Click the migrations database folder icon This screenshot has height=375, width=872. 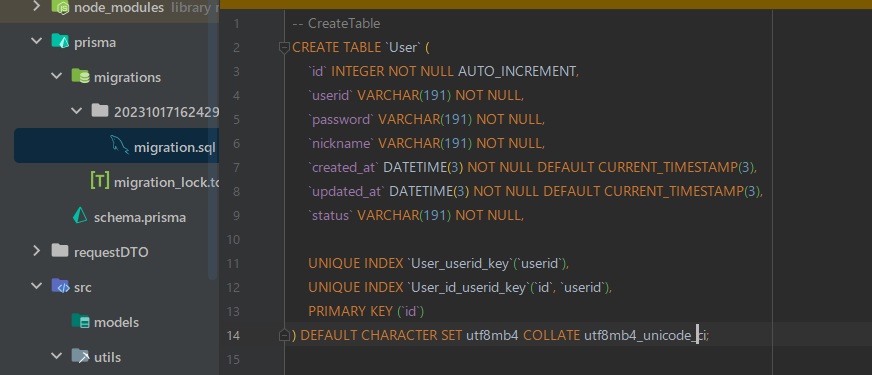pos(80,76)
